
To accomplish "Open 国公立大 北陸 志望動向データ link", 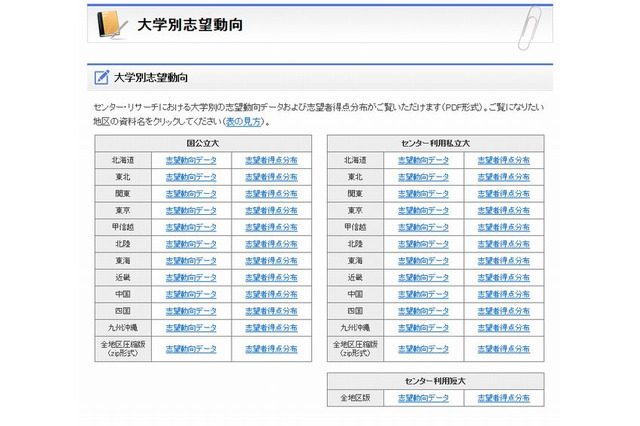I will [x=191, y=244].
